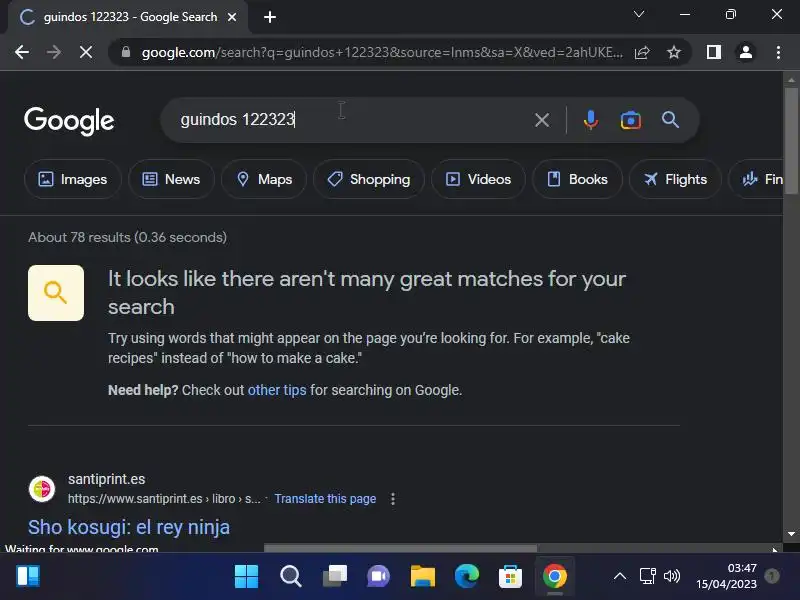Image resolution: width=800 pixels, height=600 pixels.
Task: Stop loading the page
Action: coord(86,52)
